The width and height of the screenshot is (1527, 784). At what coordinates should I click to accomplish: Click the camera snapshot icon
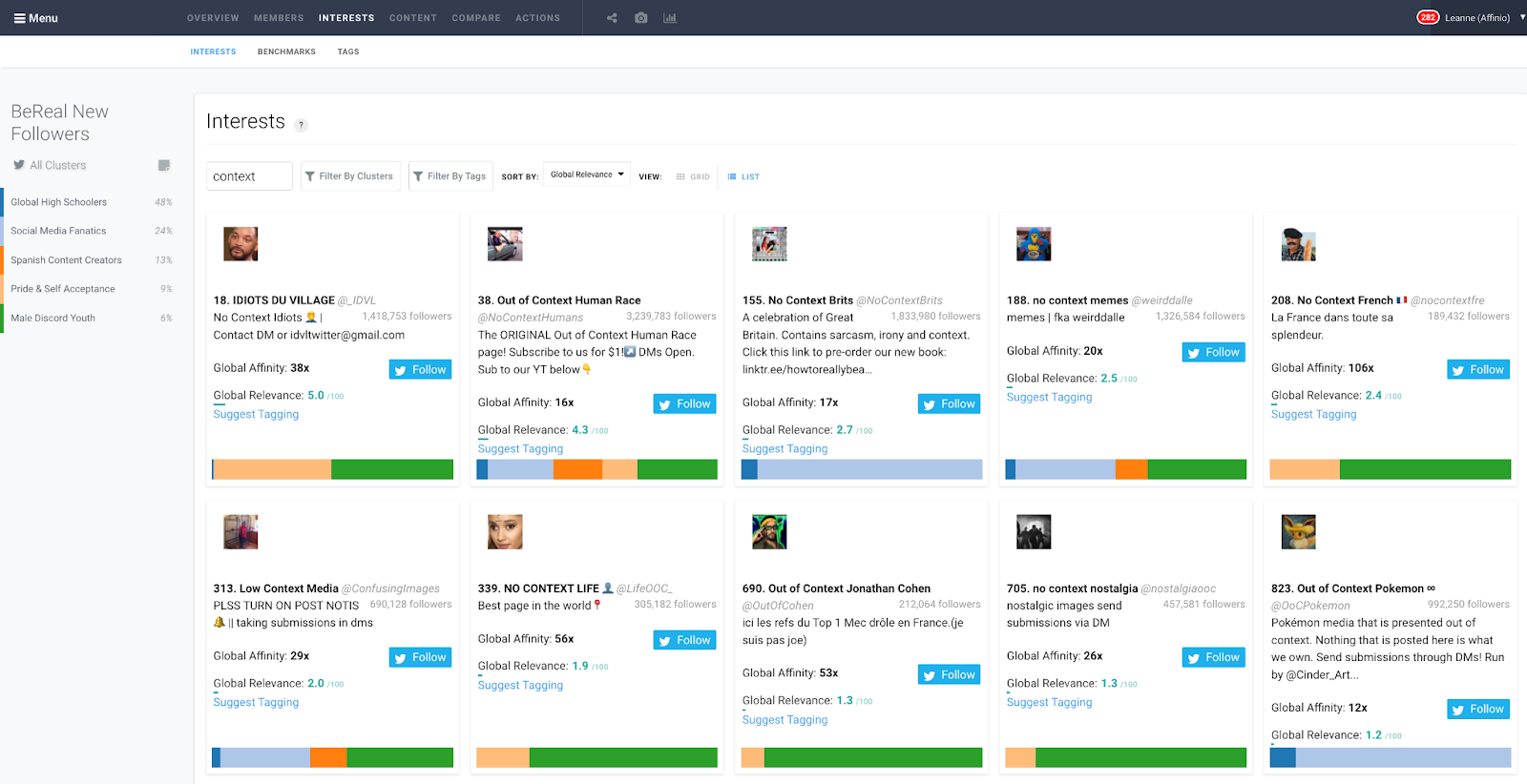(641, 18)
